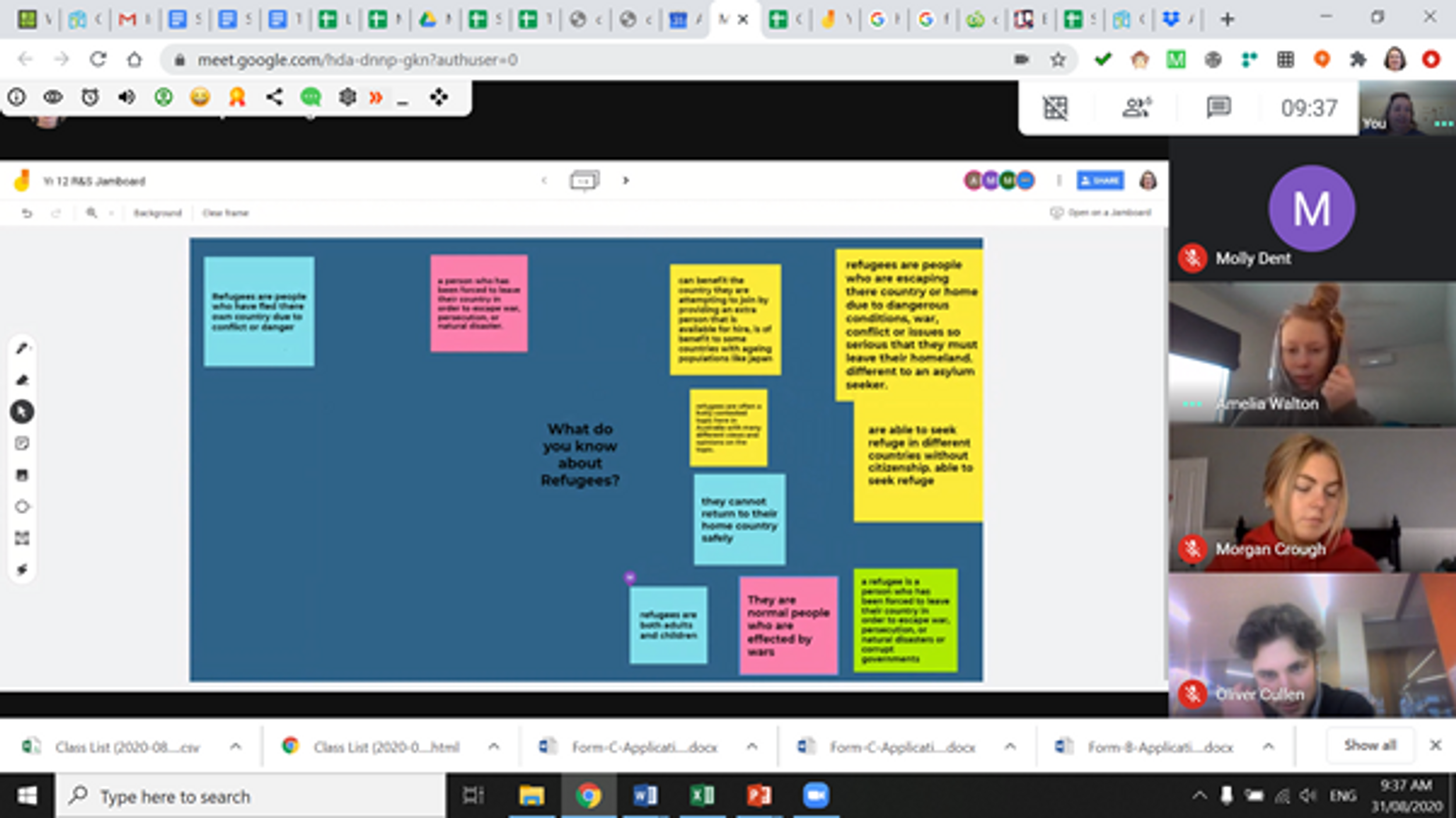Pick the sticky note tool
1456x818 pixels.
tap(22, 444)
